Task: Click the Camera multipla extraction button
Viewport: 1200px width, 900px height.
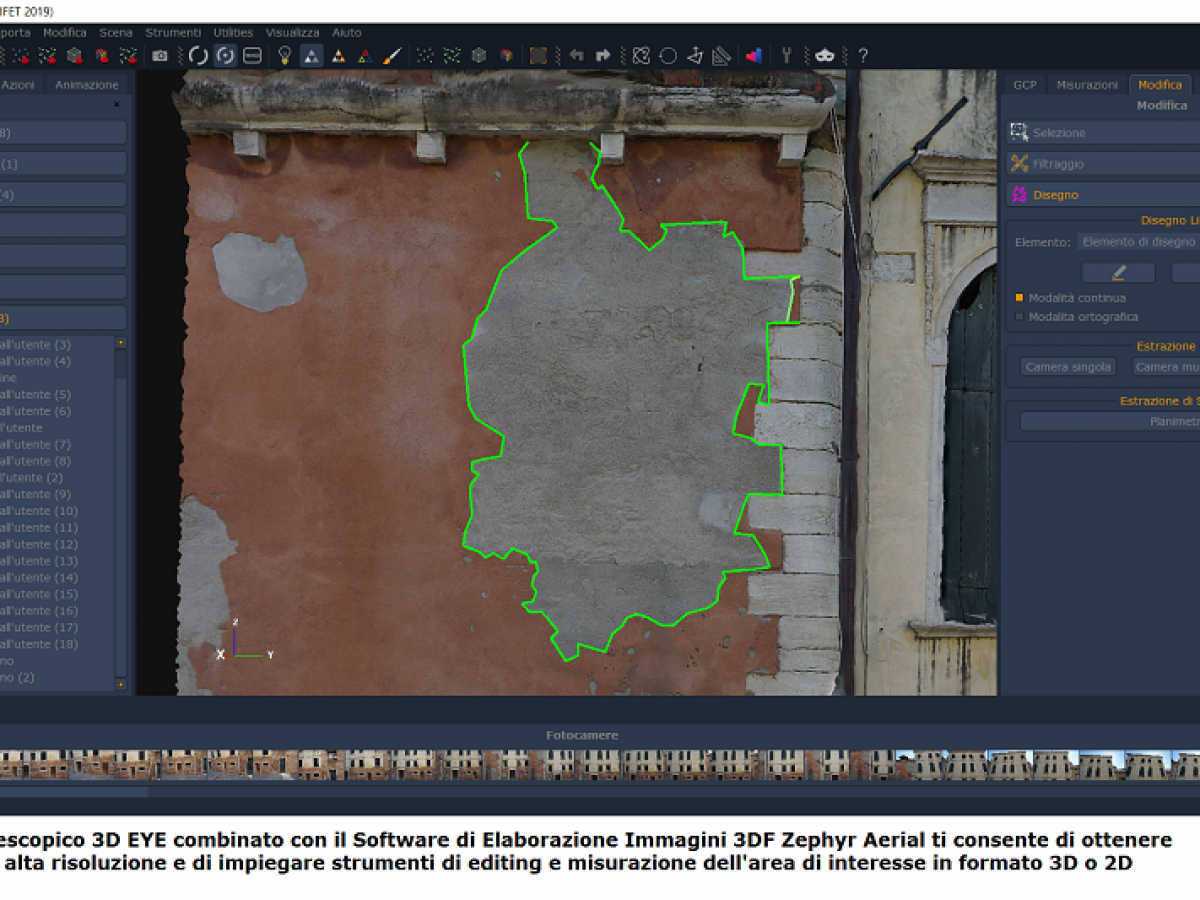Action: 1166,367
